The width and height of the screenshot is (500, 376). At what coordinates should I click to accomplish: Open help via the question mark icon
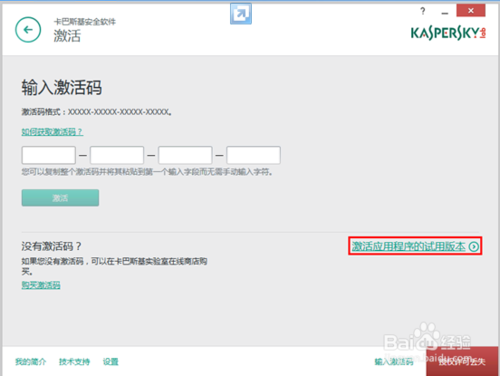coord(423,11)
